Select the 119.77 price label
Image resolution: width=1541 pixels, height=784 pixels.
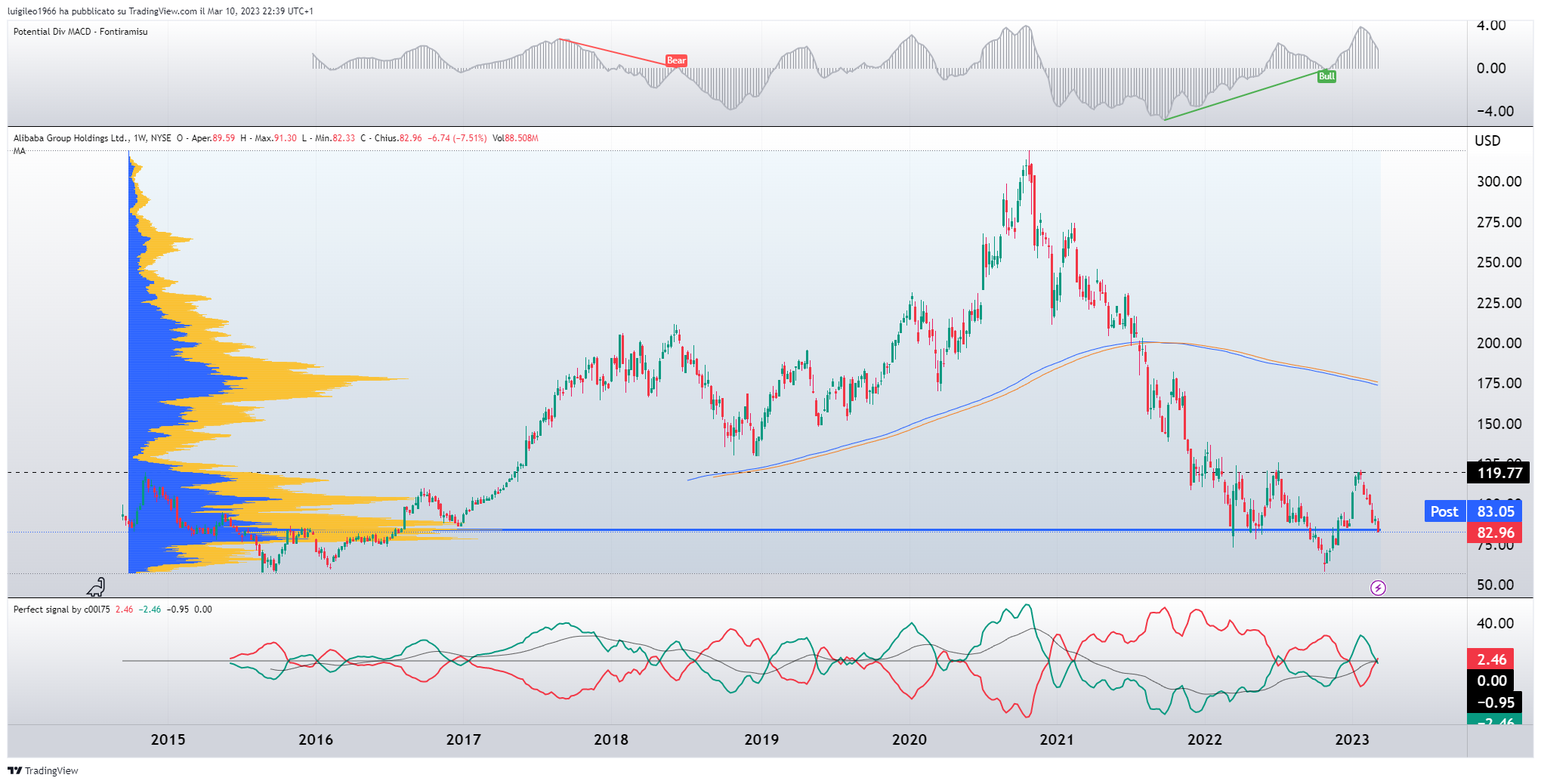click(x=1499, y=473)
